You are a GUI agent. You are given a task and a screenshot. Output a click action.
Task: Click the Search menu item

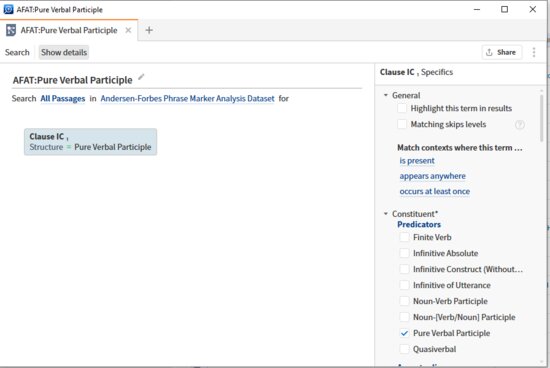17,52
